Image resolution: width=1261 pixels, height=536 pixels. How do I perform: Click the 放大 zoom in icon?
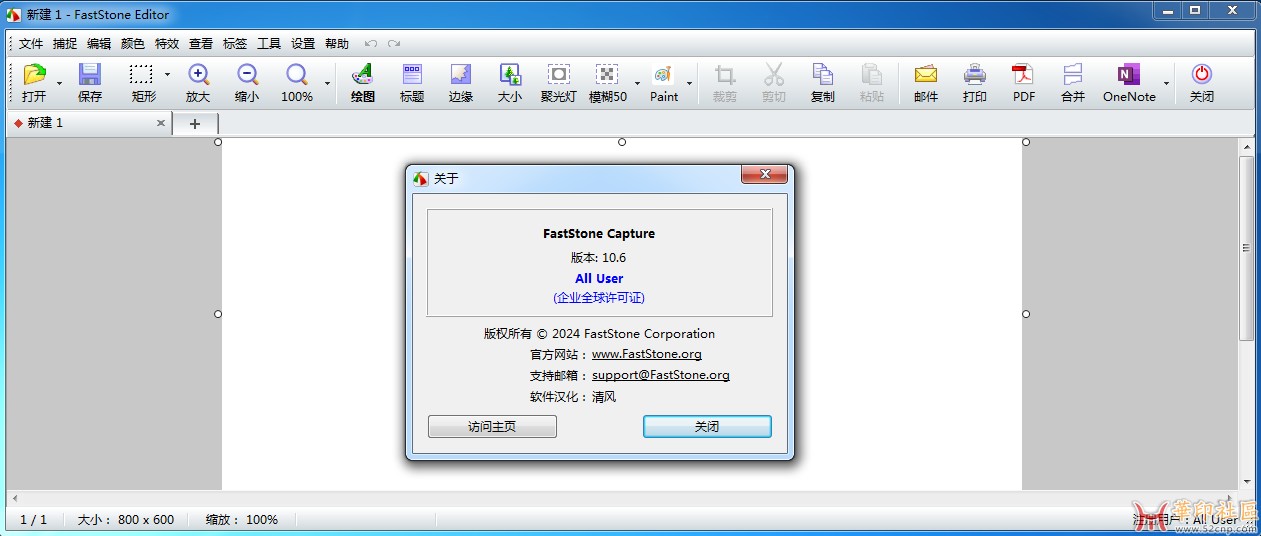click(x=198, y=74)
